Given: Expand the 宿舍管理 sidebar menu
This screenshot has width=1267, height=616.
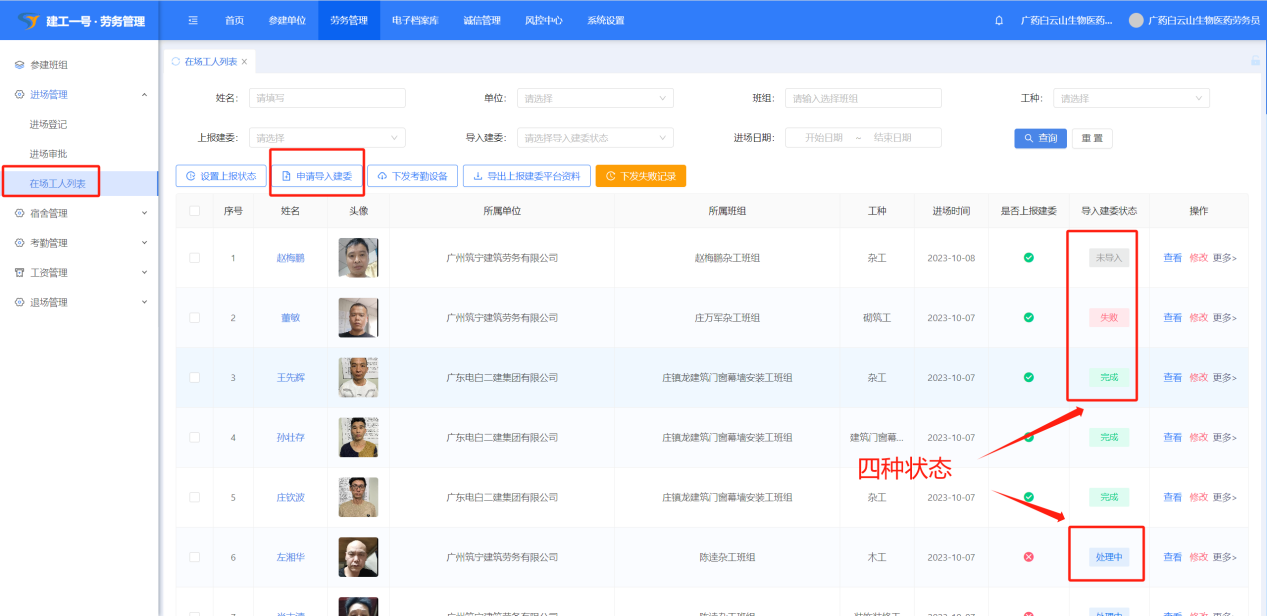Looking at the screenshot, I should coord(80,213).
